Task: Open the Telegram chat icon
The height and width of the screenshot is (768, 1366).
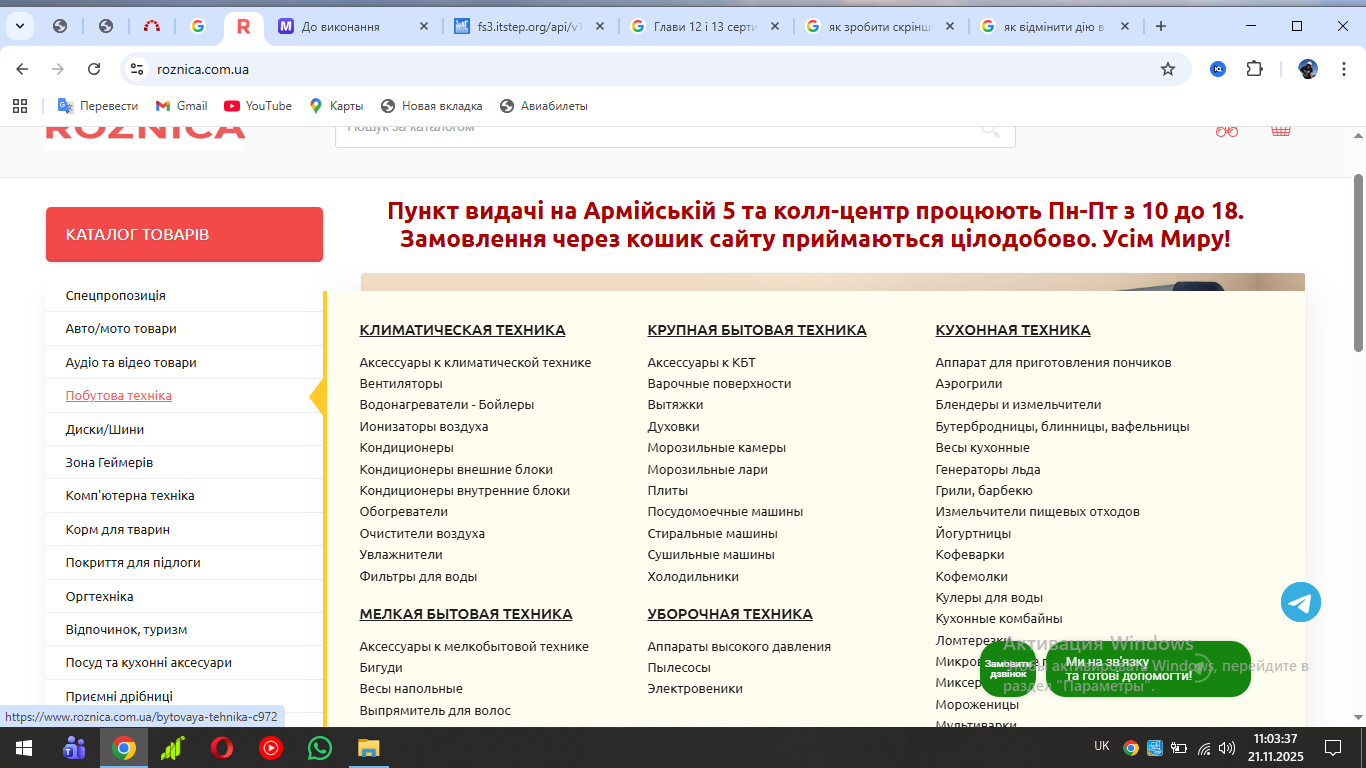Action: click(x=1300, y=603)
